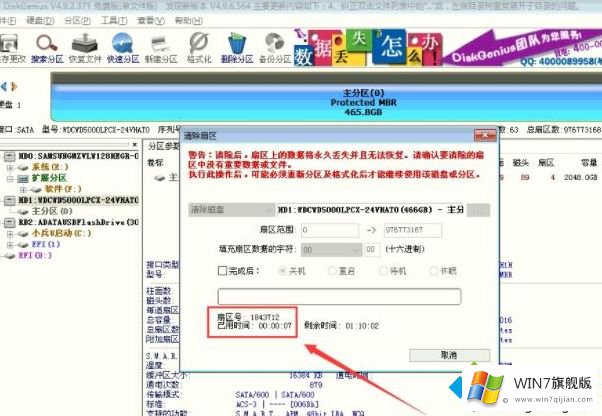This screenshot has height=416, width=602.
Task: Select HD0:SAMSUNG disk label in tree
Action: [78, 156]
